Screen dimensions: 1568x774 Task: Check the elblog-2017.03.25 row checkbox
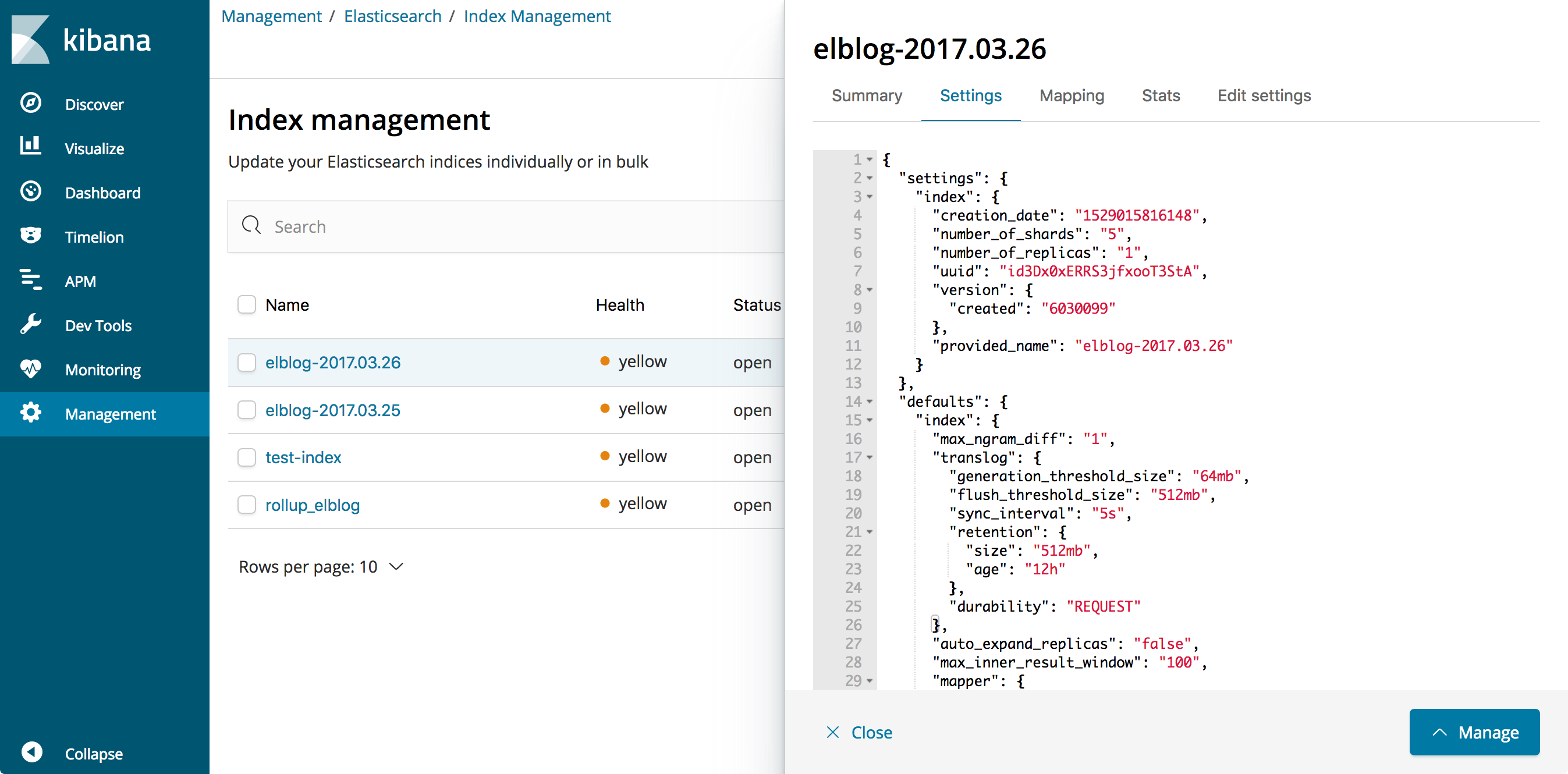pyautogui.click(x=247, y=410)
